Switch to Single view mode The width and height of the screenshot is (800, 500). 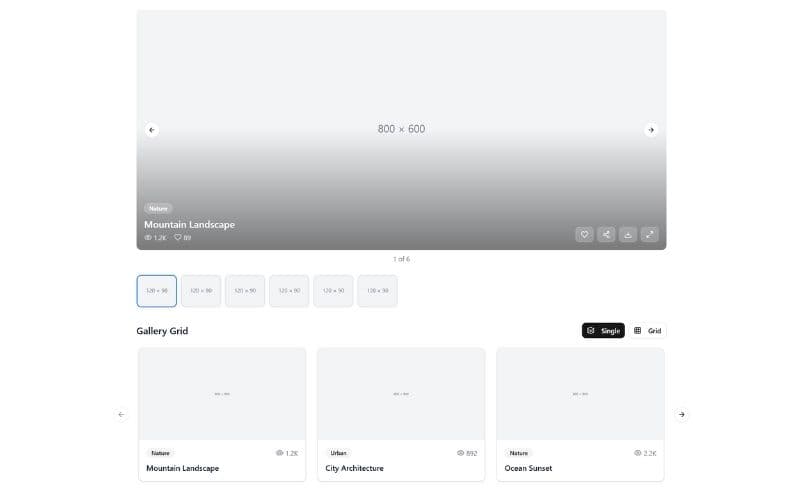(603, 331)
